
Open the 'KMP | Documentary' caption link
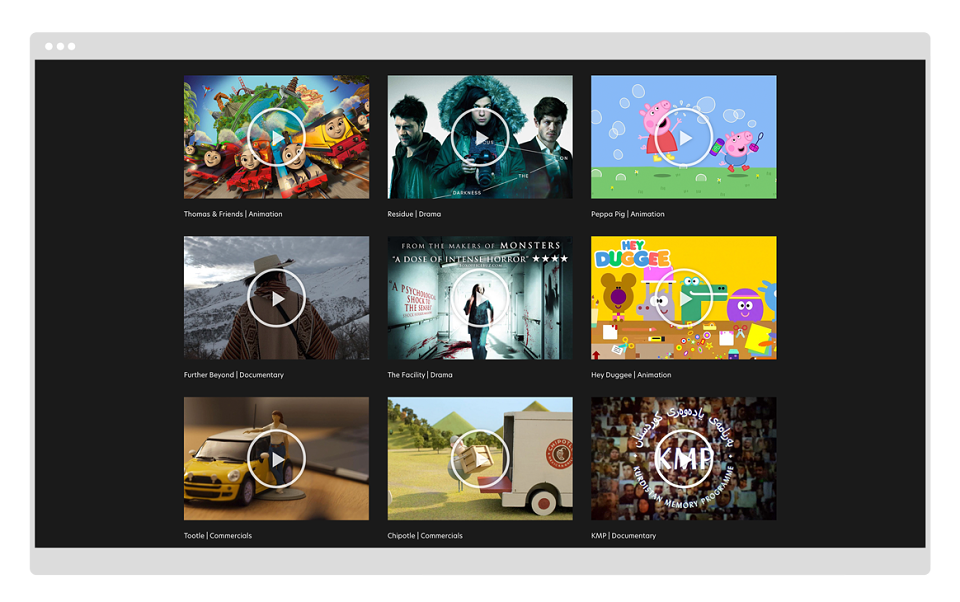click(x=623, y=536)
